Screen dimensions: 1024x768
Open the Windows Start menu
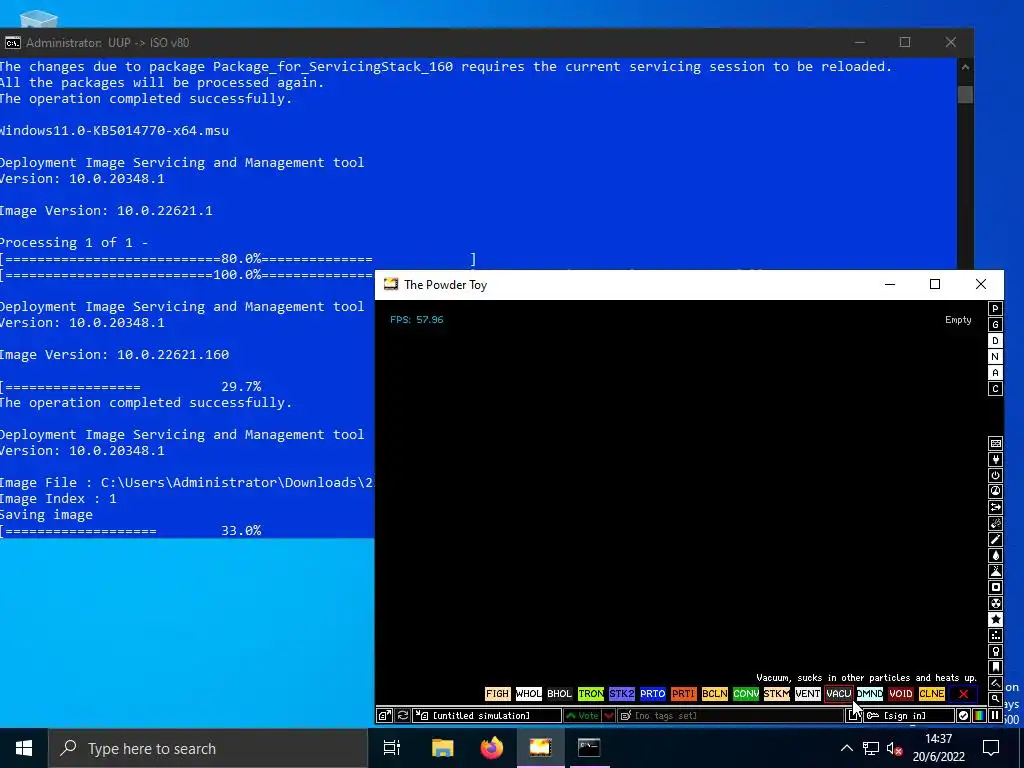[x=24, y=748]
